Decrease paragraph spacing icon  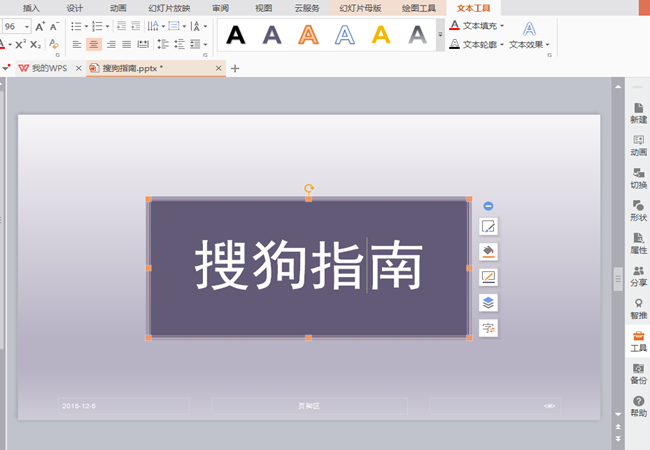pos(179,44)
